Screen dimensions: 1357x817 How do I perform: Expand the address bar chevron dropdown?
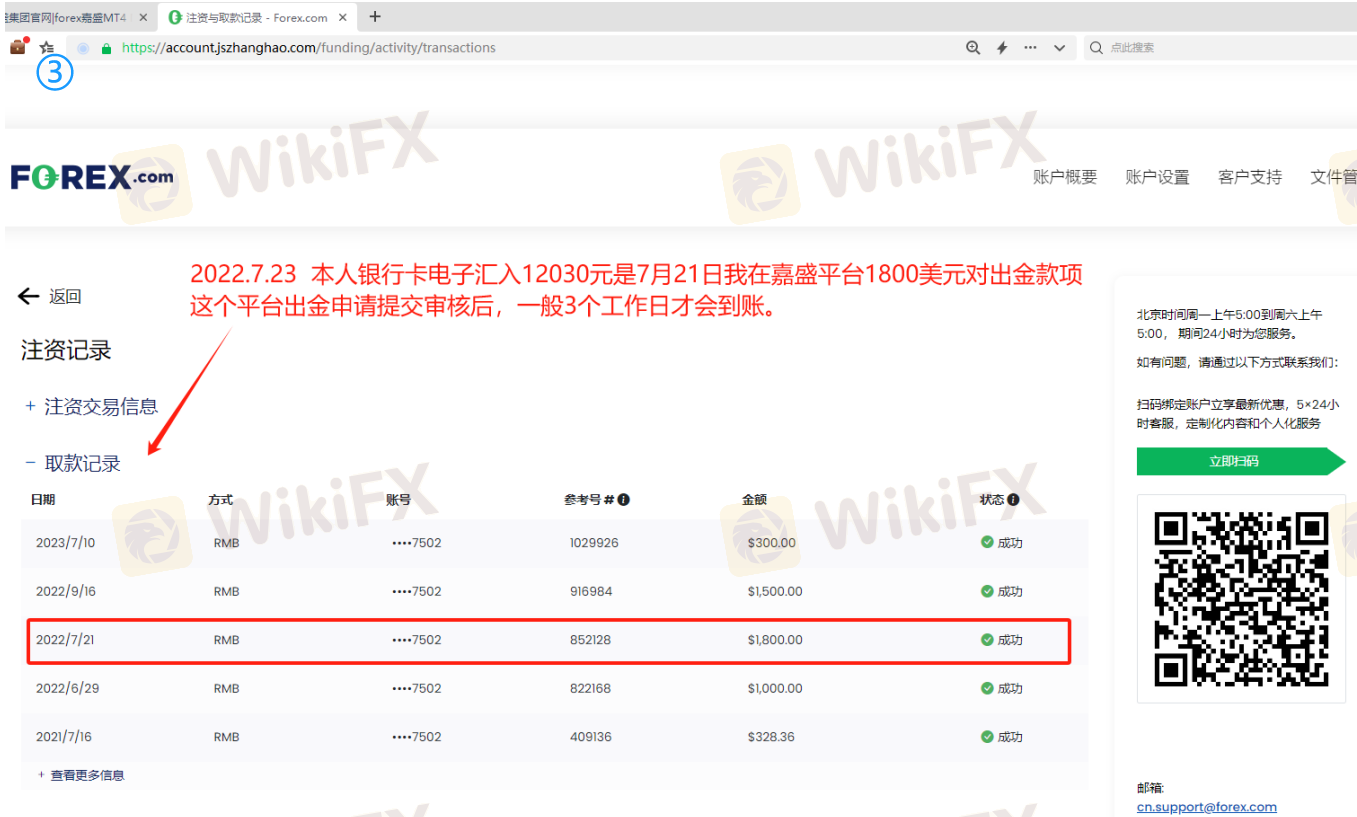pyautogui.click(x=1060, y=47)
